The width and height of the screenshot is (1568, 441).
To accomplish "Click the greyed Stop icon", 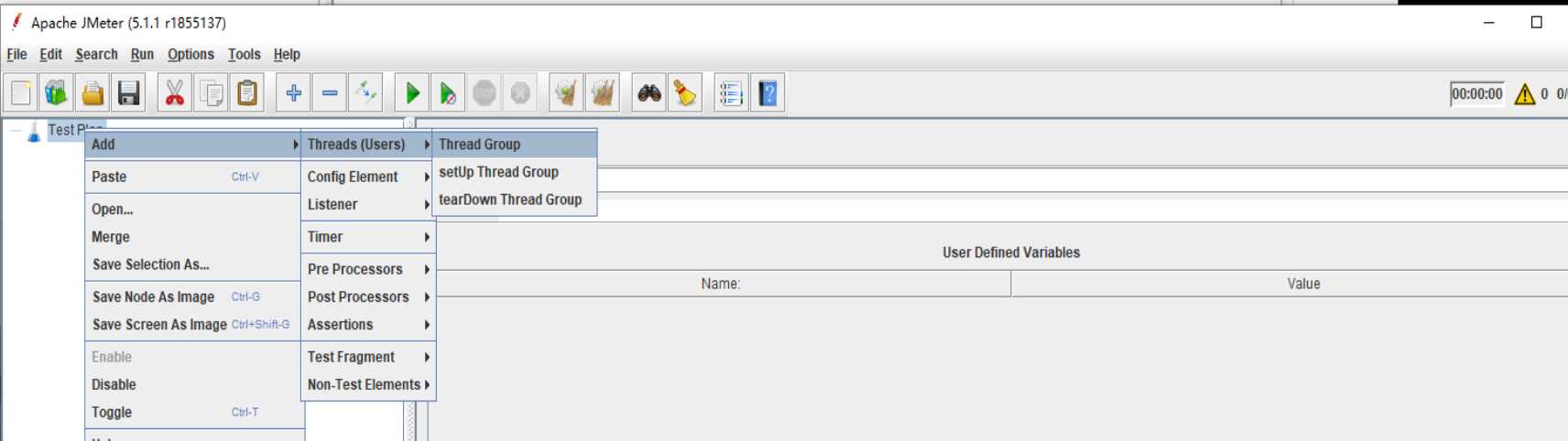I will 485,93.
